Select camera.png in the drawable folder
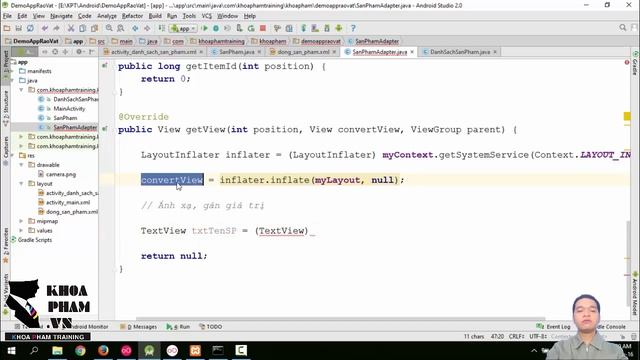The height and width of the screenshot is (360, 640). tap(60, 174)
